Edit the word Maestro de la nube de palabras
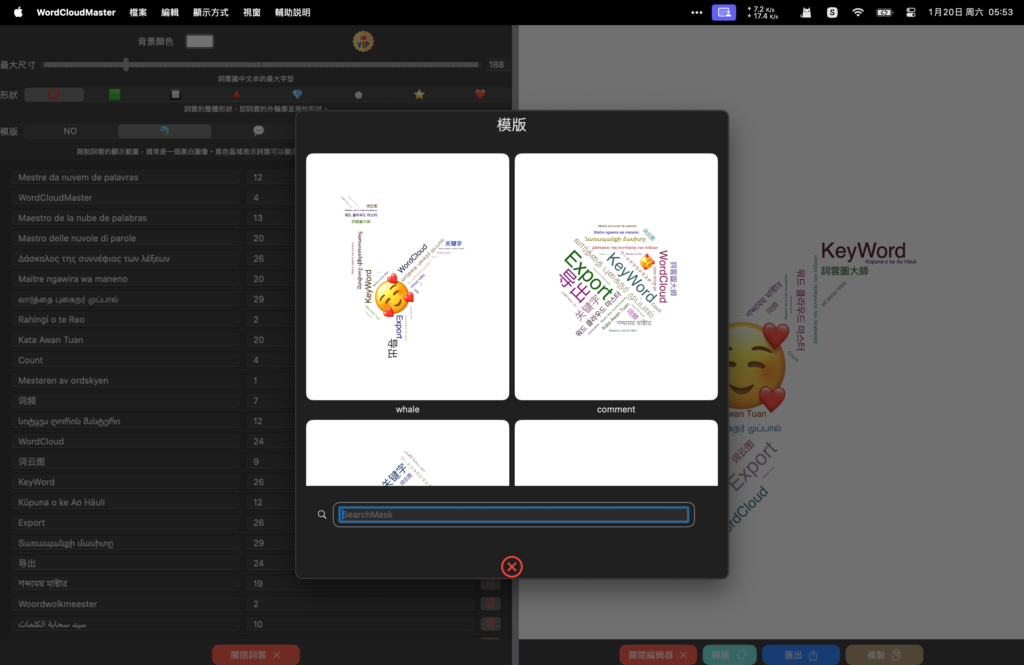The width and height of the screenshot is (1024, 665). (x=125, y=218)
